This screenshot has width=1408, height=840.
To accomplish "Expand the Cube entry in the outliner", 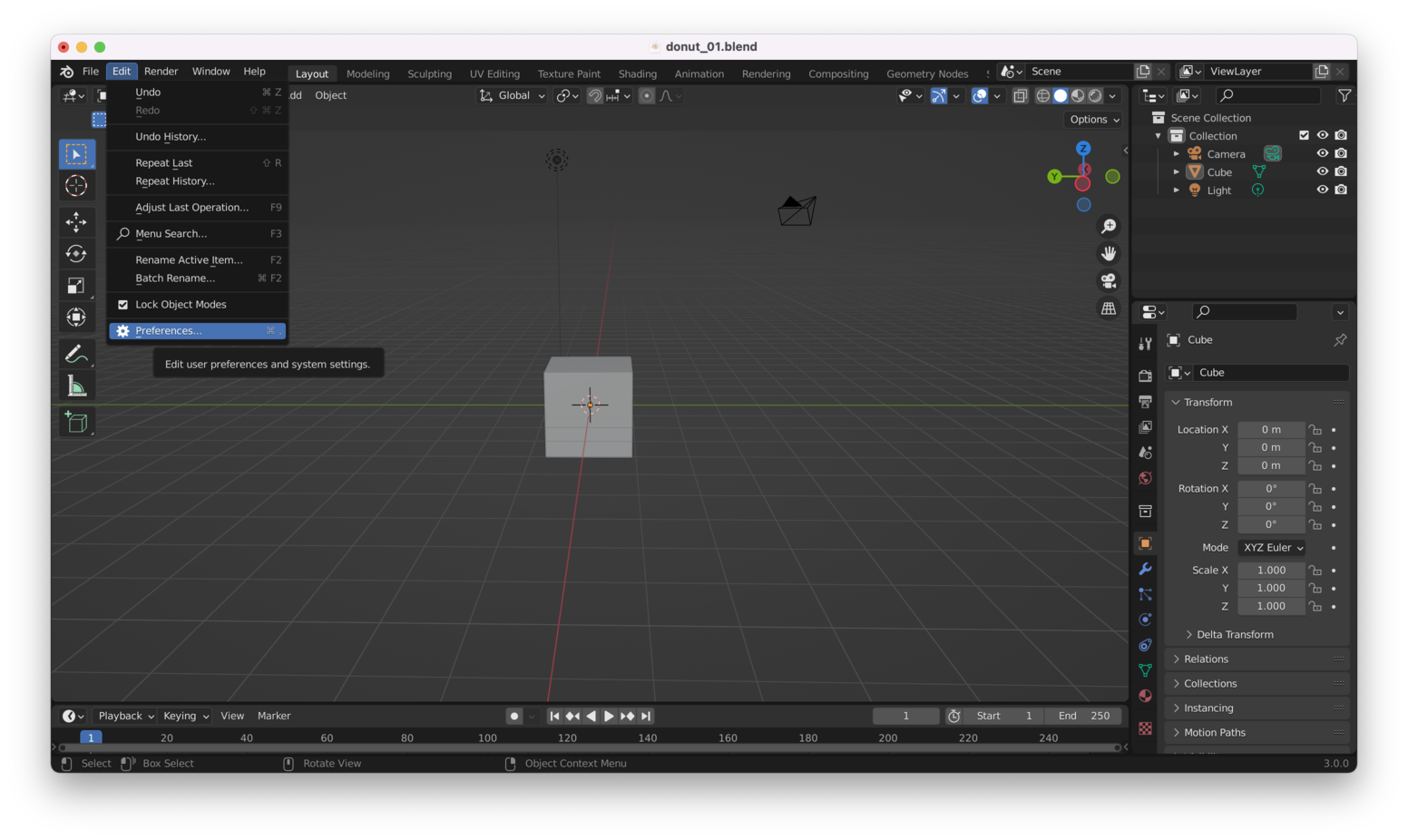I will click(1177, 171).
